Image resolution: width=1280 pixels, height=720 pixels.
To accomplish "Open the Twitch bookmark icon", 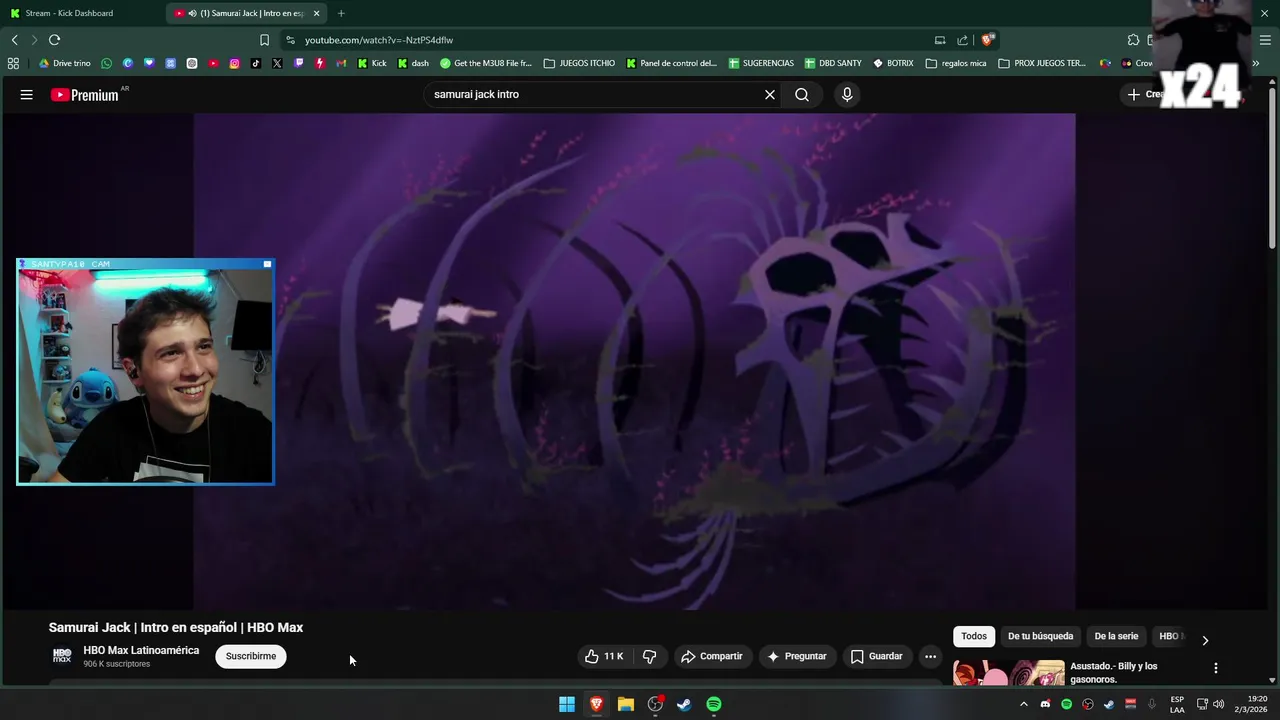I will click(298, 63).
